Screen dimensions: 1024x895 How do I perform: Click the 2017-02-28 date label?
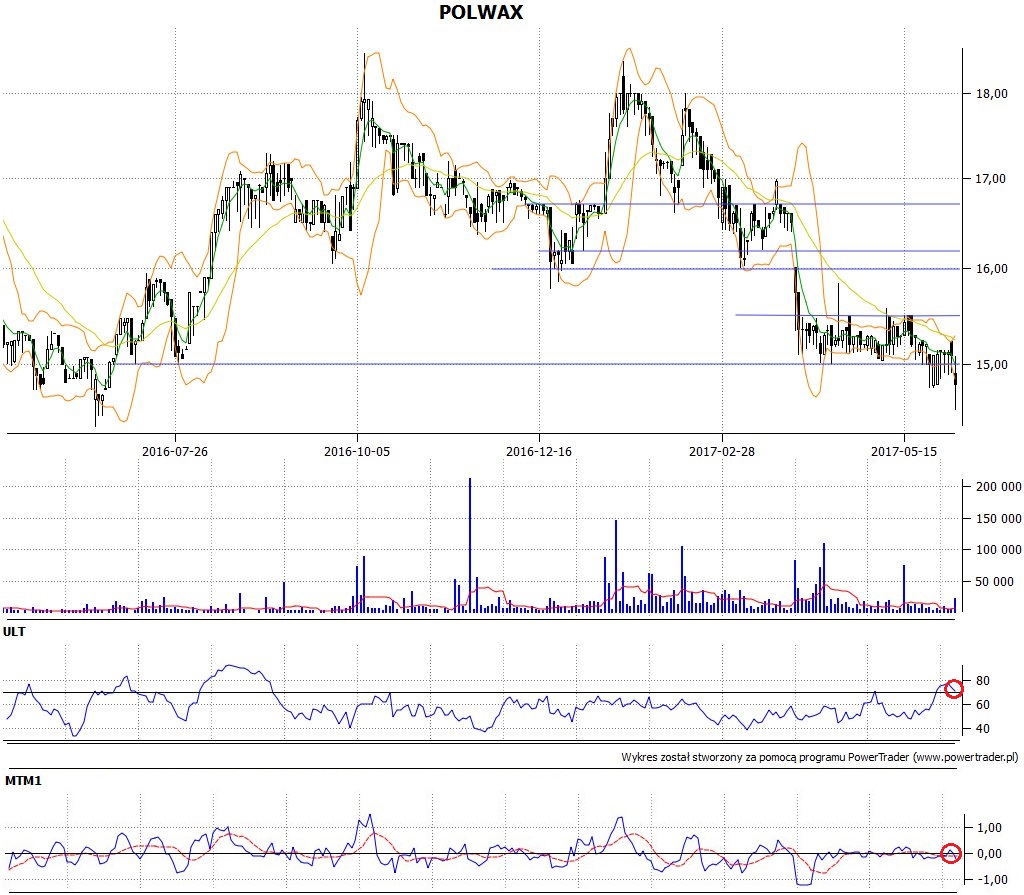(x=722, y=451)
